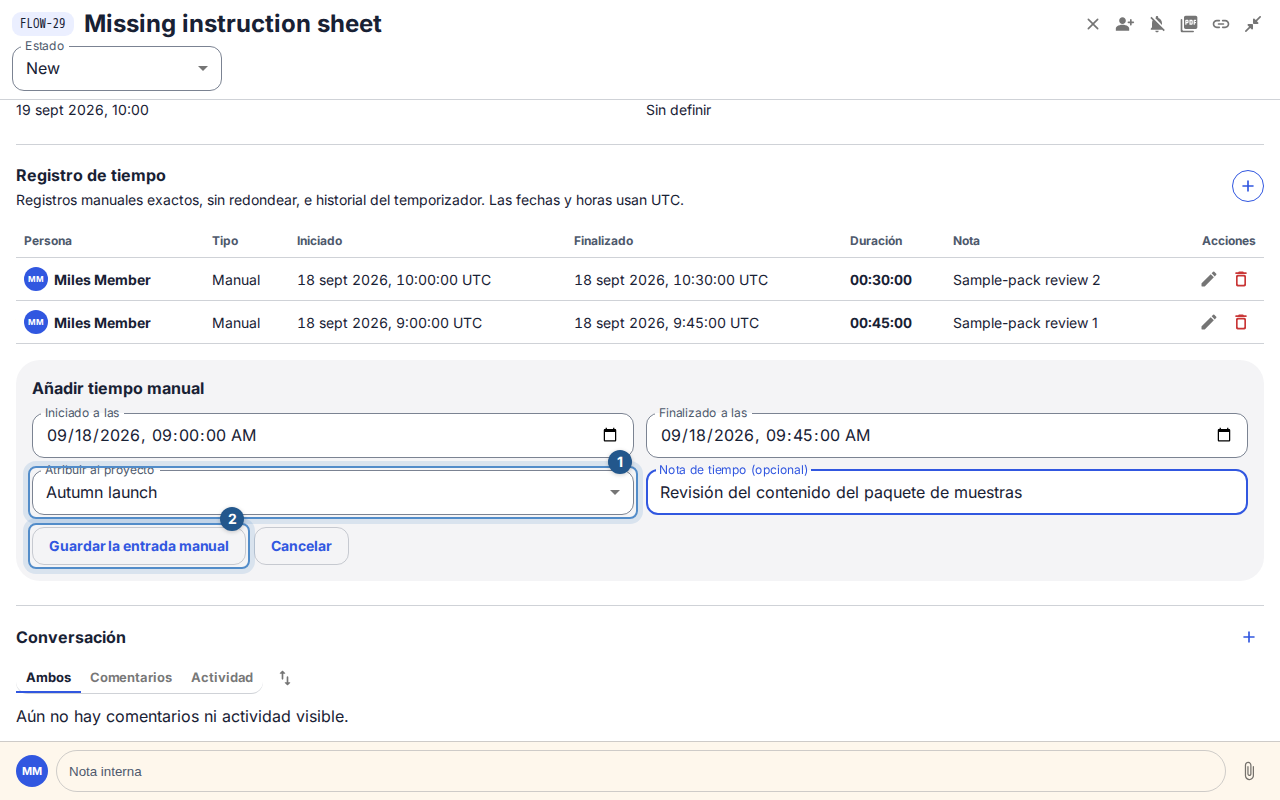Collapse the ticket view with inward arrows icon
Screen dimensions: 1280x800
pos(1253,24)
